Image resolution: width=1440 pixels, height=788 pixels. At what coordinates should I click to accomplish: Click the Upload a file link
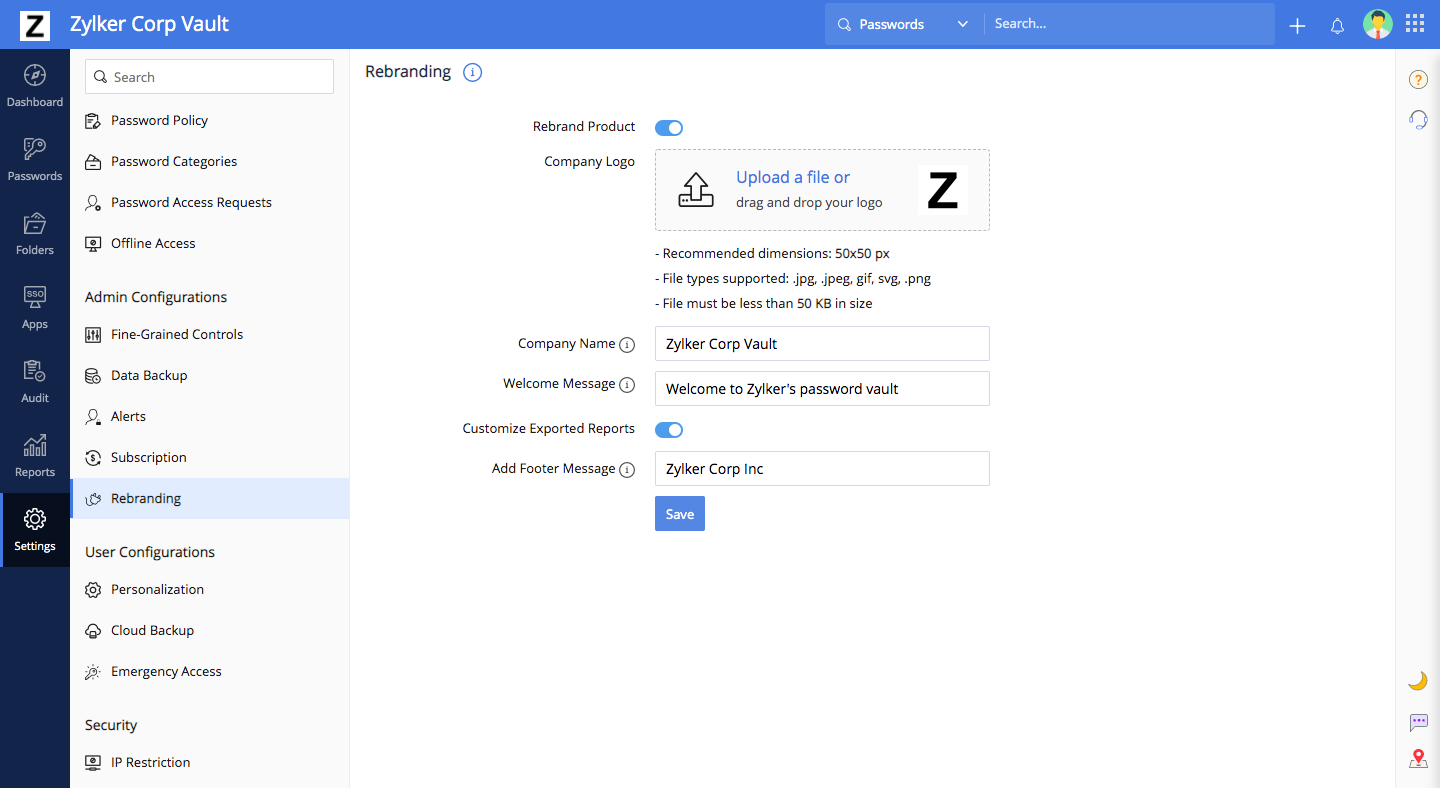pyautogui.click(x=792, y=177)
